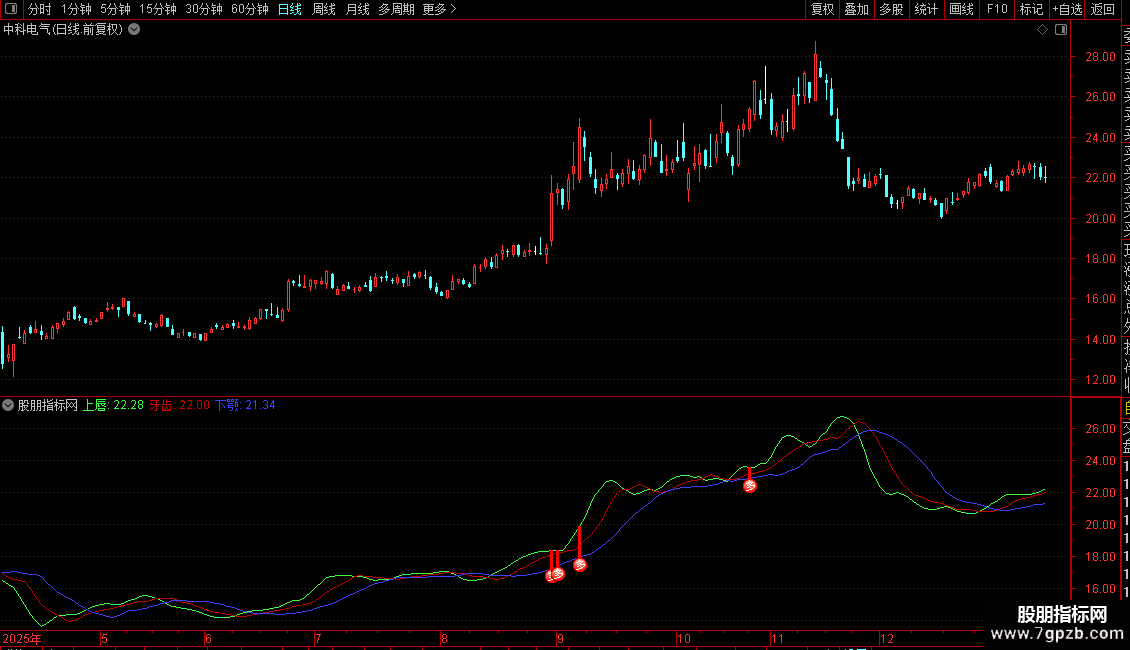Image resolution: width=1130 pixels, height=650 pixels.
Task: Click the 多股 multi-stock button
Action: pyautogui.click(x=891, y=9)
